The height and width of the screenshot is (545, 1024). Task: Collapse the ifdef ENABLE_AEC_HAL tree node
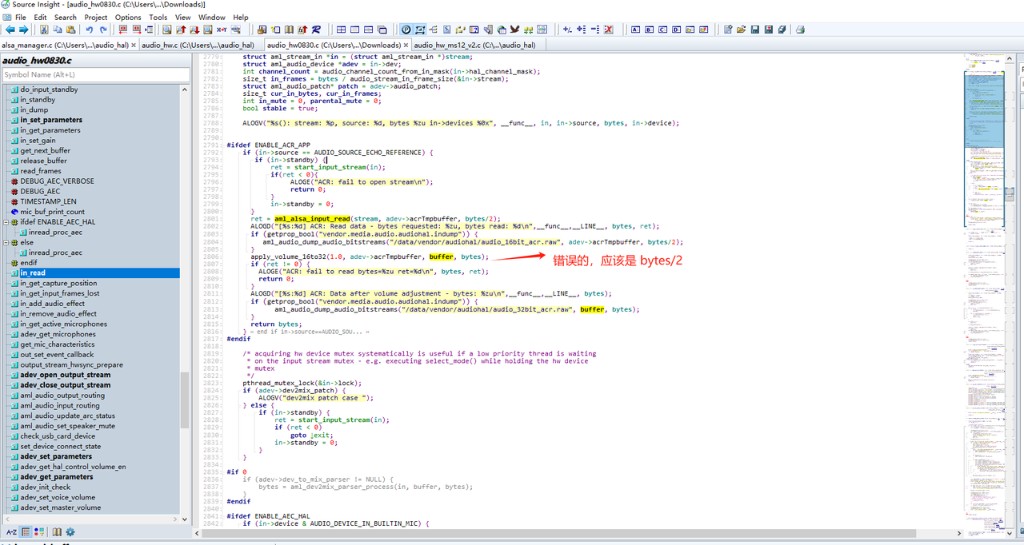coord(6,222)
